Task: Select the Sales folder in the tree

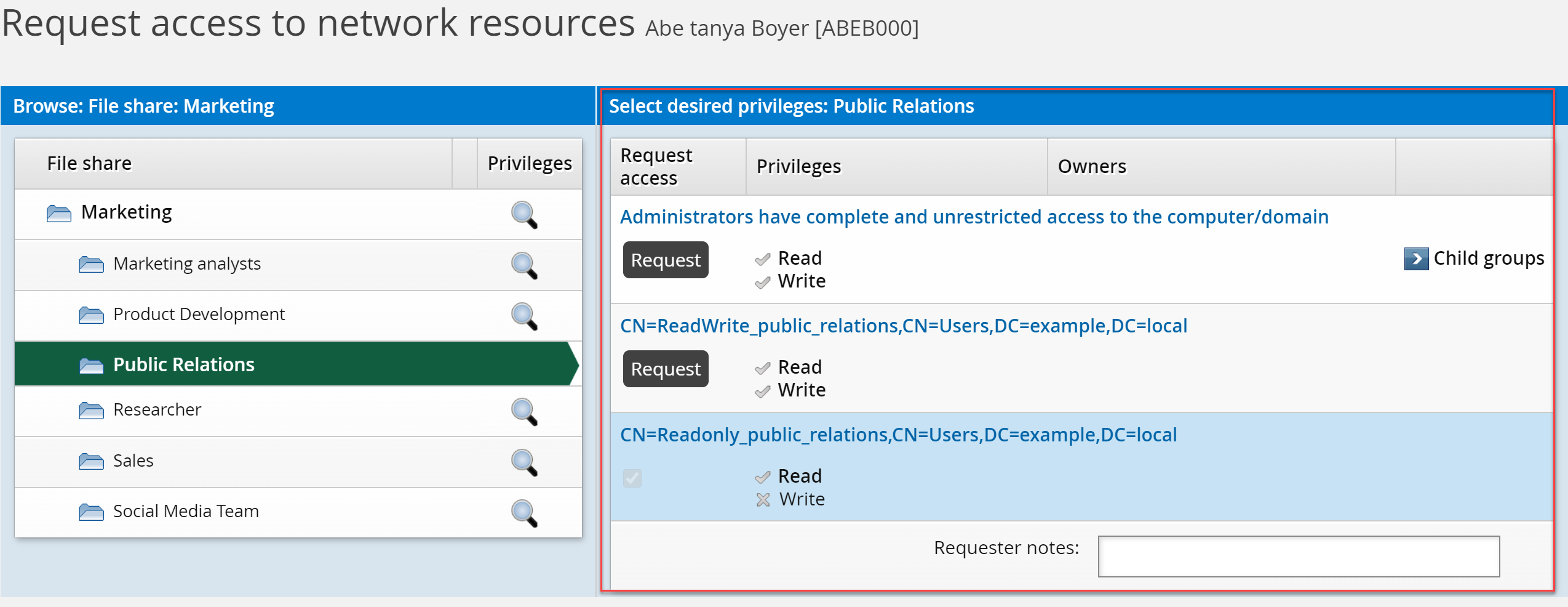Action: [132, 460]
